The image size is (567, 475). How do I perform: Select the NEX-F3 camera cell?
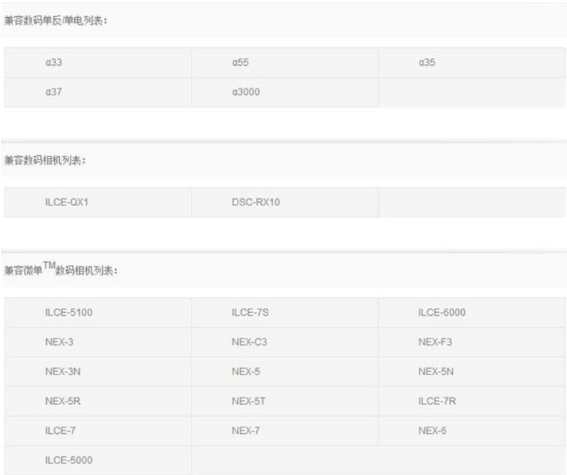click(471, 342)
